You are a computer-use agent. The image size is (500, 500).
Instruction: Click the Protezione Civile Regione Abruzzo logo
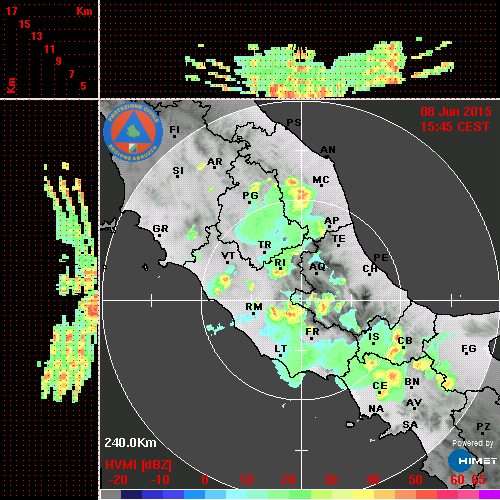pos(133,132)
